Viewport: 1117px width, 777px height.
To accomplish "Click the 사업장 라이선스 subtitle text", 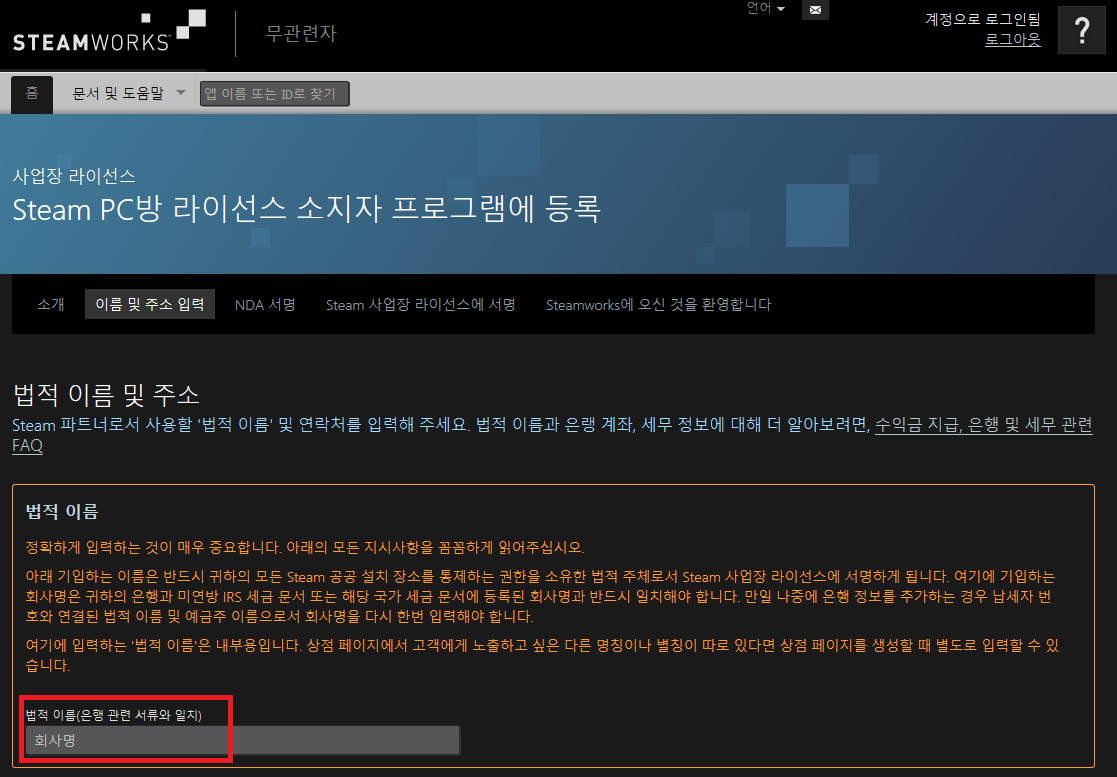I will [x=73, y=176].
